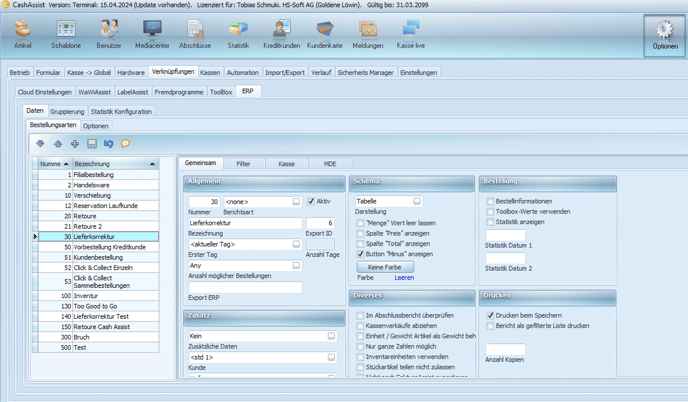Open the Artikel module
Image resolution: width=688 pixels, height=402 pixels.
(x=22, y=34)
